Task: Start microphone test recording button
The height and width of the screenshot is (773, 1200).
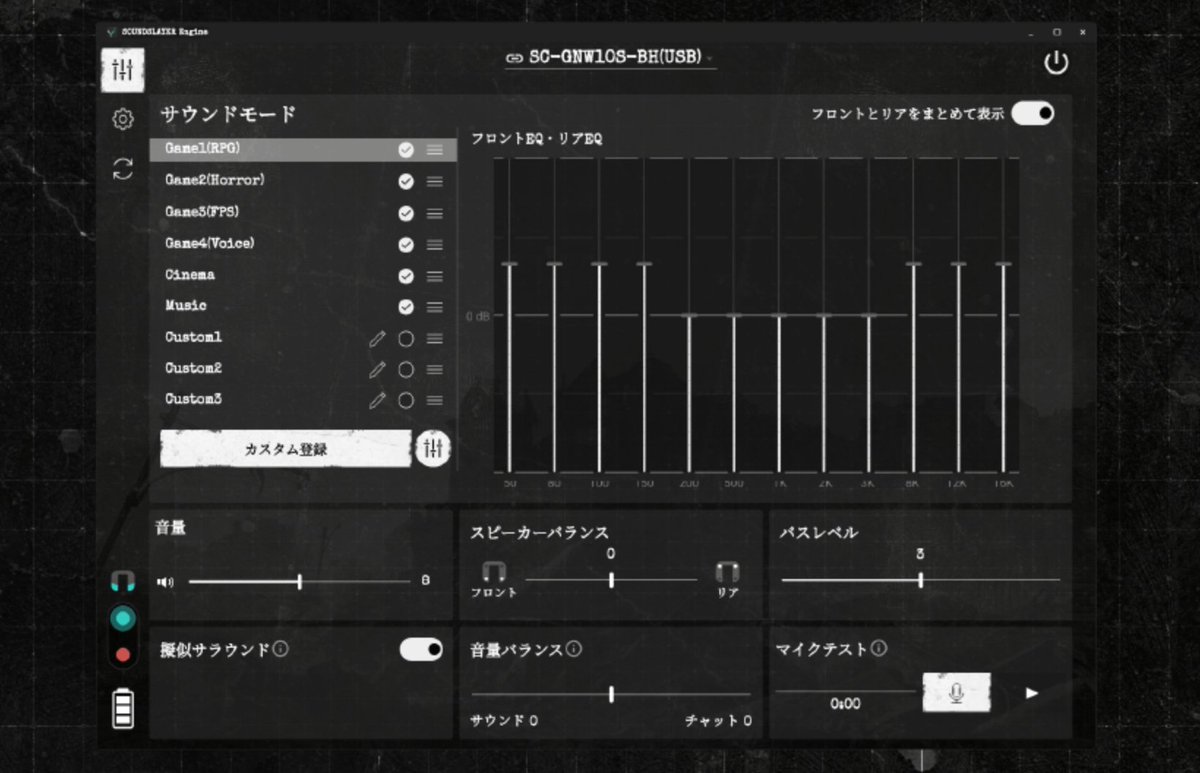Action: click(x=957, y=692)
